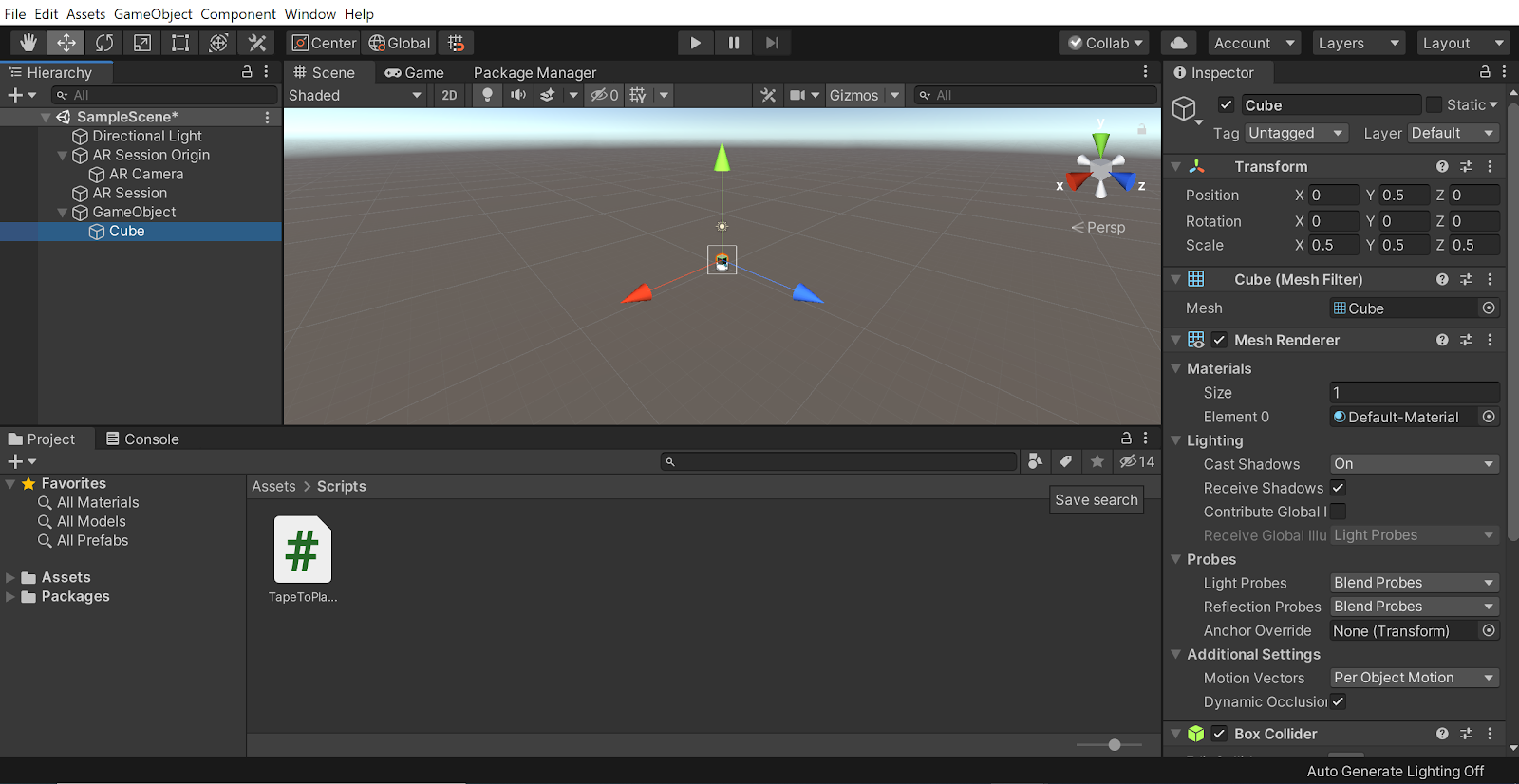
Task: Open cloud services icon
Action: [x=1178, y=43]
